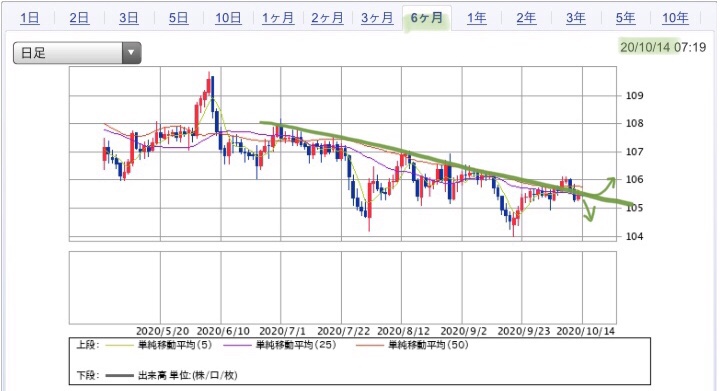The height and width of the screenshot is (391, 723).
Task: Show the 1ヶ月 chart range
Action: tap(278, 18)
